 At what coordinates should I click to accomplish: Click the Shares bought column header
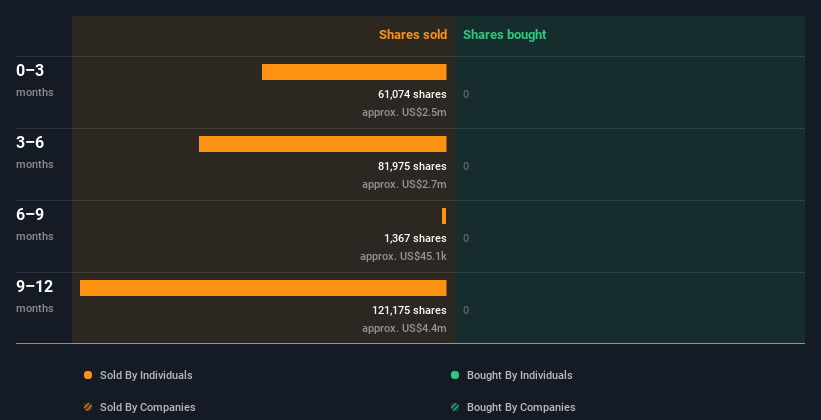[504, 35]
